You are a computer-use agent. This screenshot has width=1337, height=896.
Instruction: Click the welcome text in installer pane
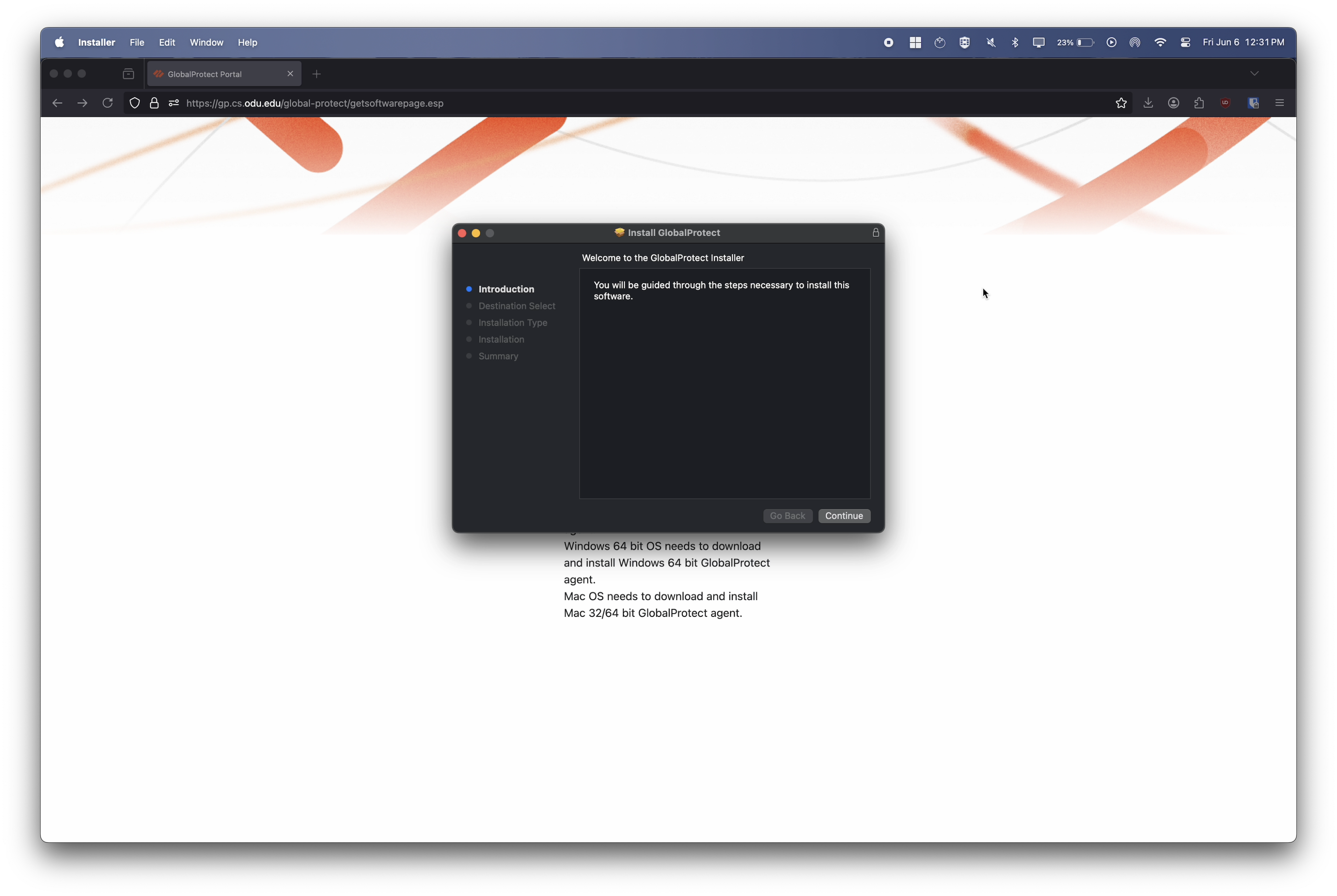click(x=721, y=290)
